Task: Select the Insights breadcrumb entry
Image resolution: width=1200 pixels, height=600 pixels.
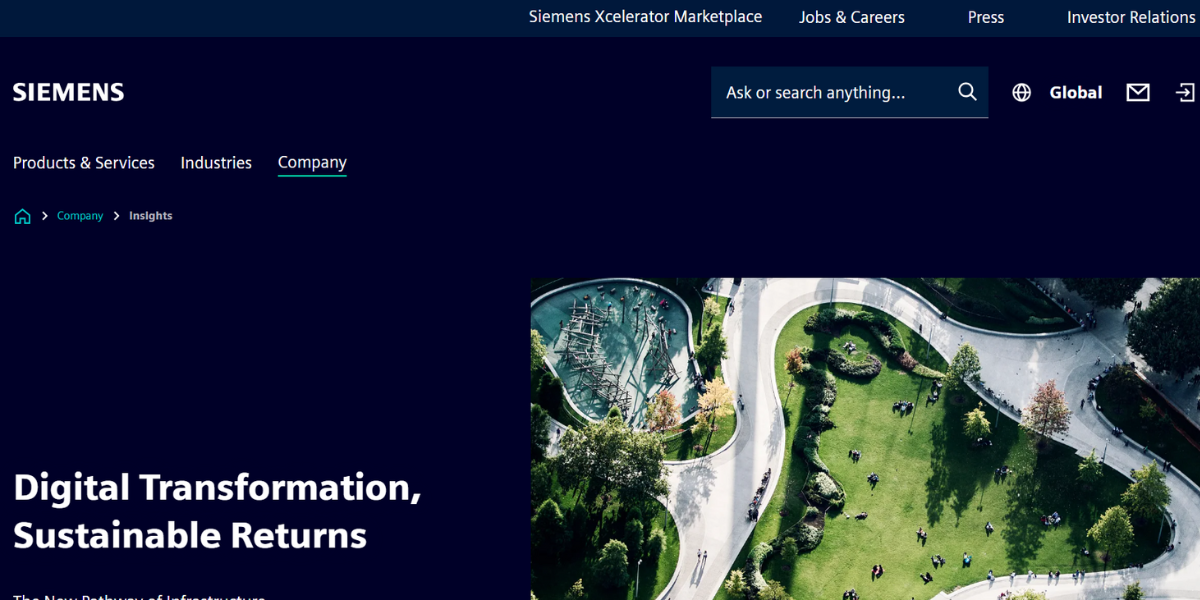Action: pyautogui.click(x=150, y=215)
